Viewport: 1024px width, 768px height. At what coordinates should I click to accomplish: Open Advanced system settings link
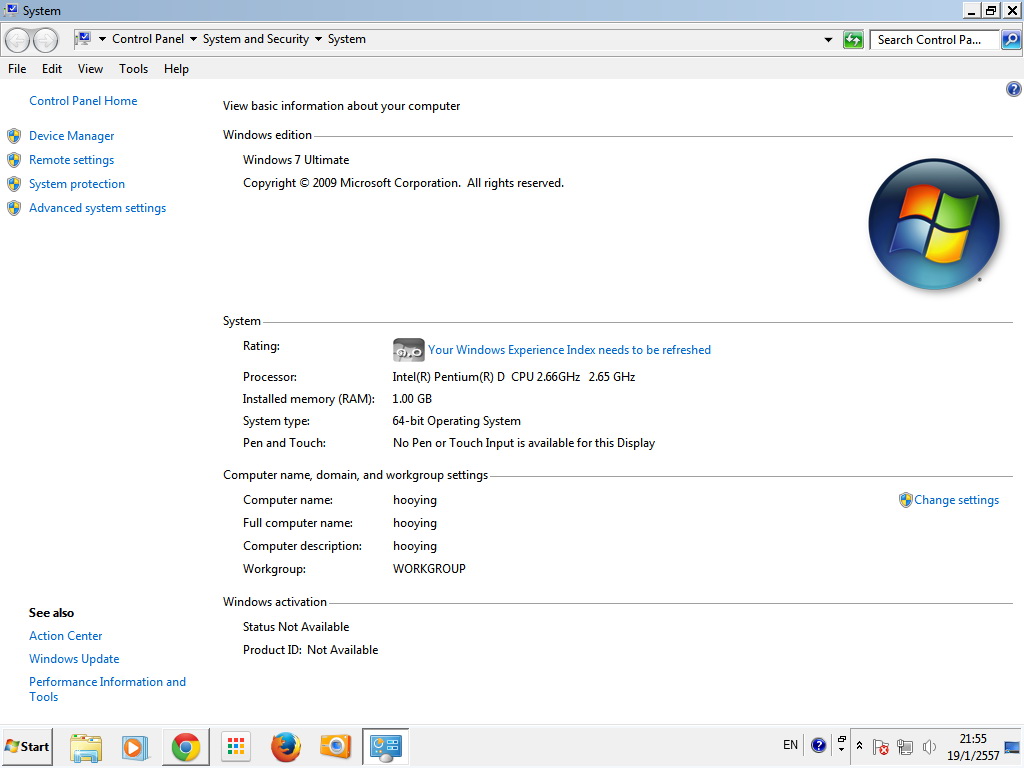(97, 208)
